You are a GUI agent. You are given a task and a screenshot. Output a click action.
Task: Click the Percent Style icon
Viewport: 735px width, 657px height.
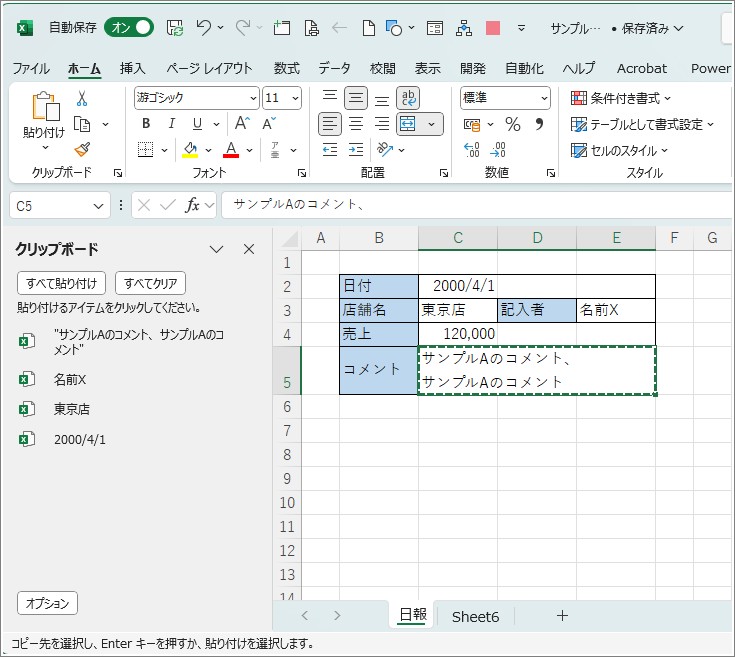[512, 124]
